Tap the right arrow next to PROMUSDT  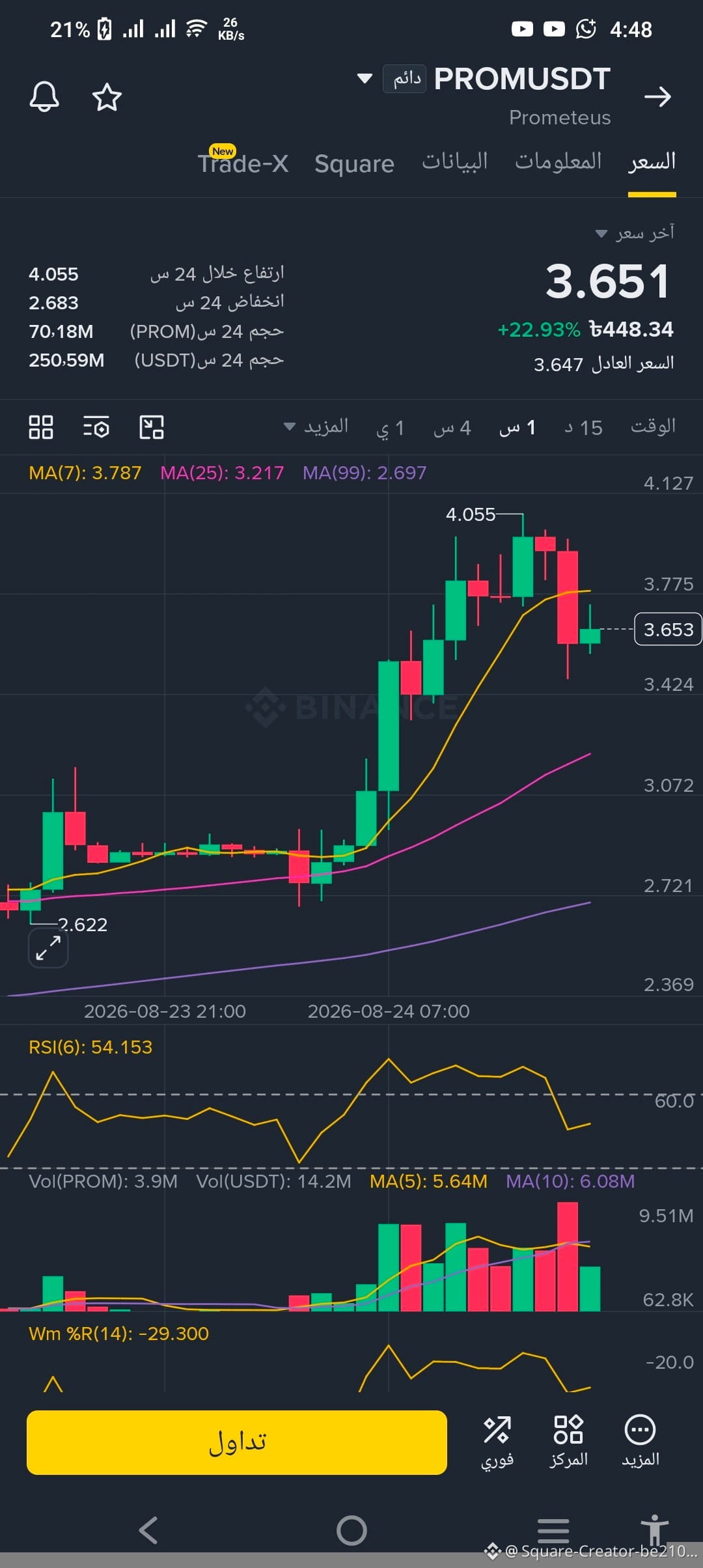[657, 97]
